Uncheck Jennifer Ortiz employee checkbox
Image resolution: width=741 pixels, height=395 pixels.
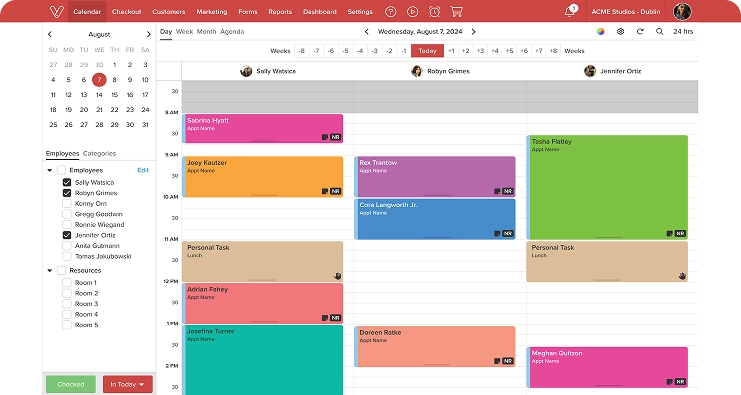pyautogui.click(x=67, y=235)
